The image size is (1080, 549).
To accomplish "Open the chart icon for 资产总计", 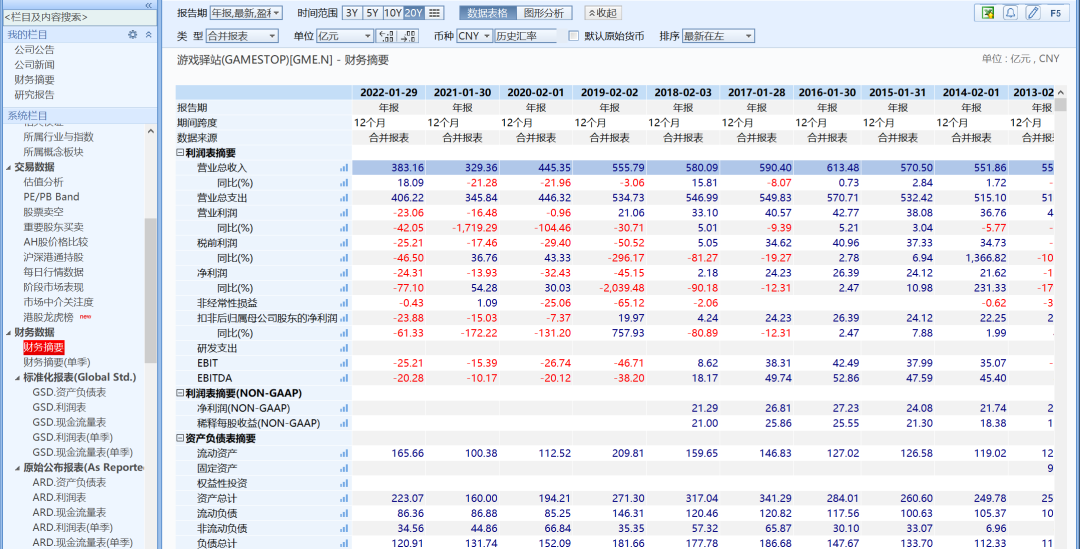I will pyautogui.click(x=344, y=499).
